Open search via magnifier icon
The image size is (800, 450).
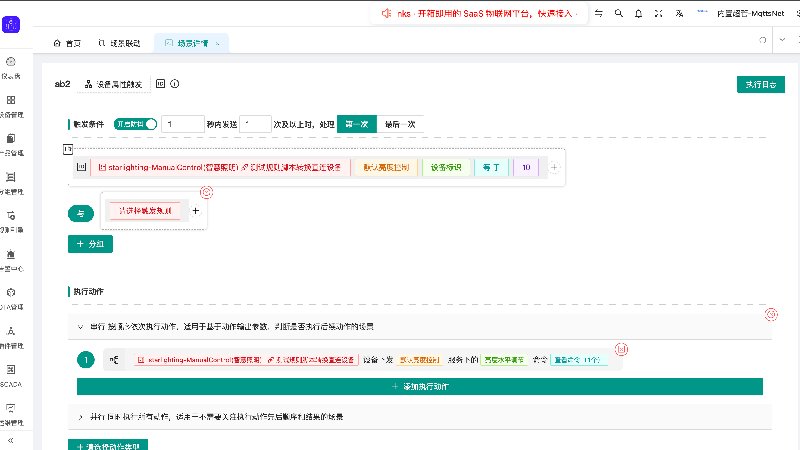point(618,13)
